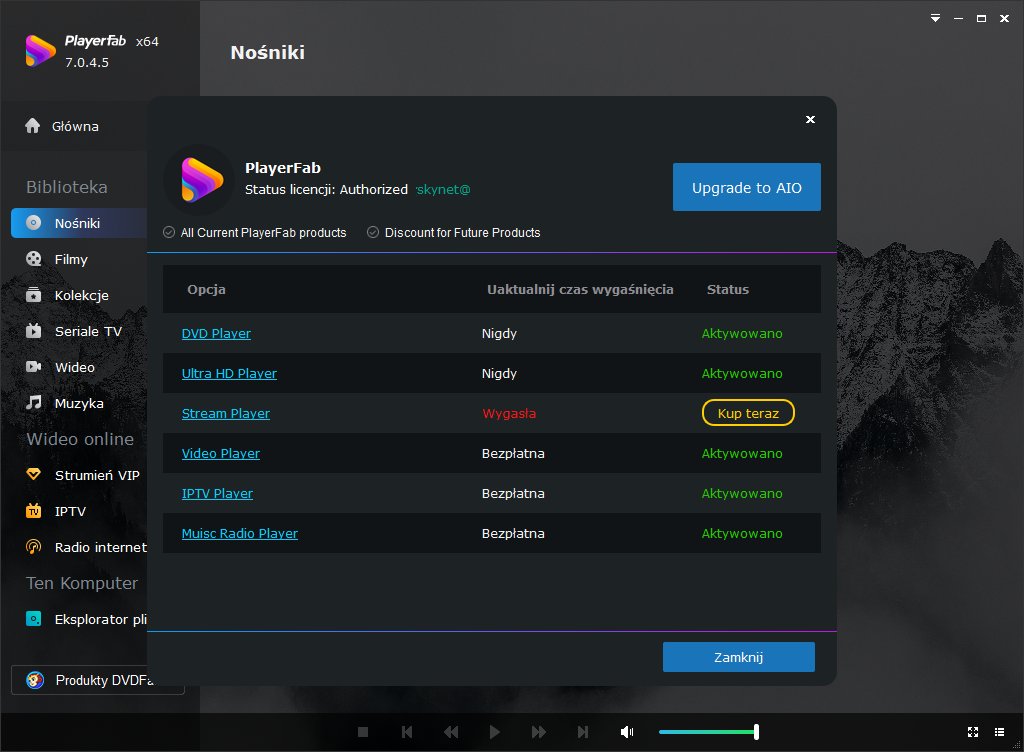Fast forward with the double-right arrow
Screen dimensions: 1024x752
coord(539,732)
